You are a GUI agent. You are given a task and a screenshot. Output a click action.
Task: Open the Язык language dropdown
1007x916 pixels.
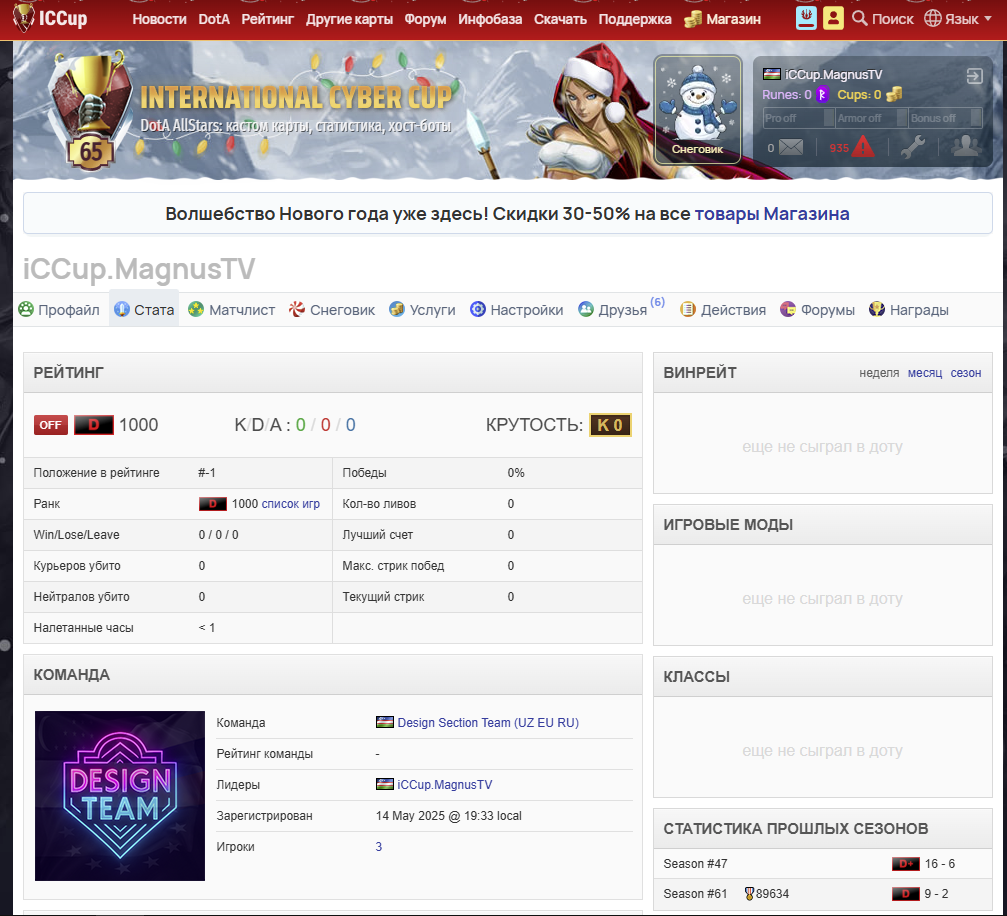click(x=957, y=19)
